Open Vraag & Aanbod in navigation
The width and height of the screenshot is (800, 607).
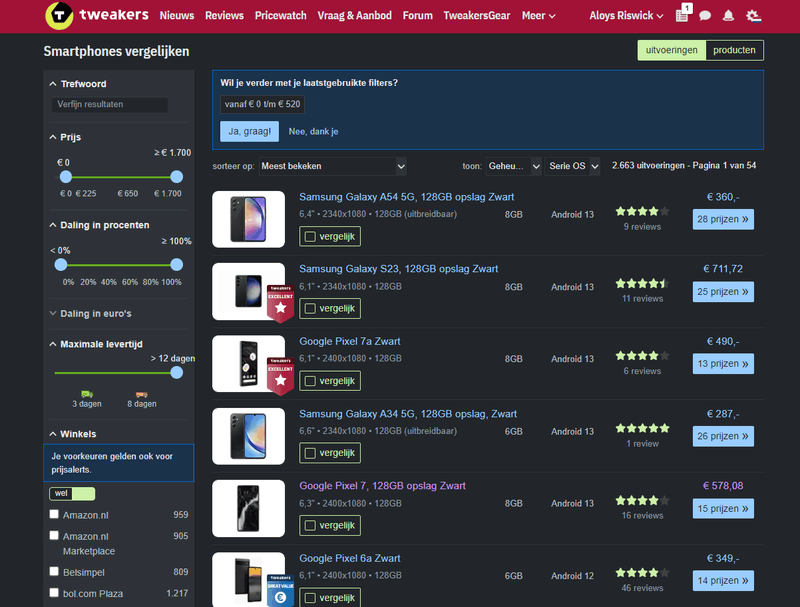(x=355, y=16)
